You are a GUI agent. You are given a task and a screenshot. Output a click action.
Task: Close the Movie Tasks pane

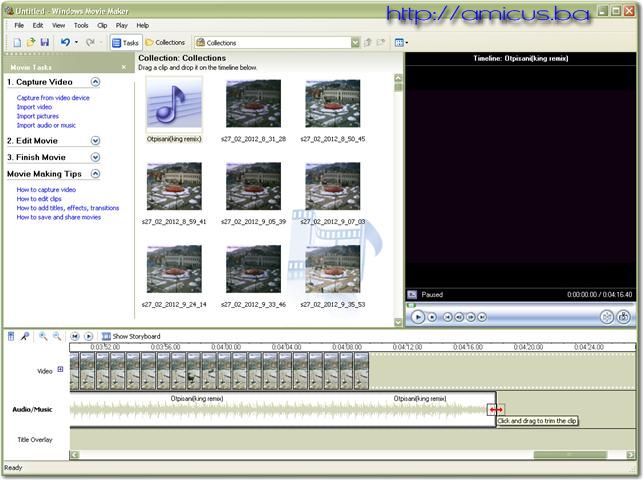[x=124, y=67]
